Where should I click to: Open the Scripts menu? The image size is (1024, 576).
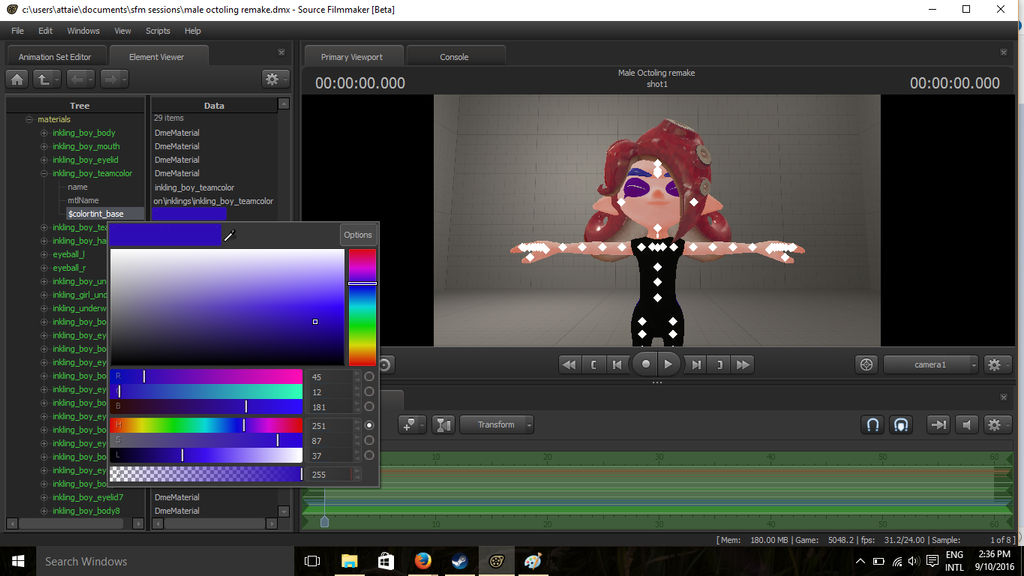(x=157, y=31)
